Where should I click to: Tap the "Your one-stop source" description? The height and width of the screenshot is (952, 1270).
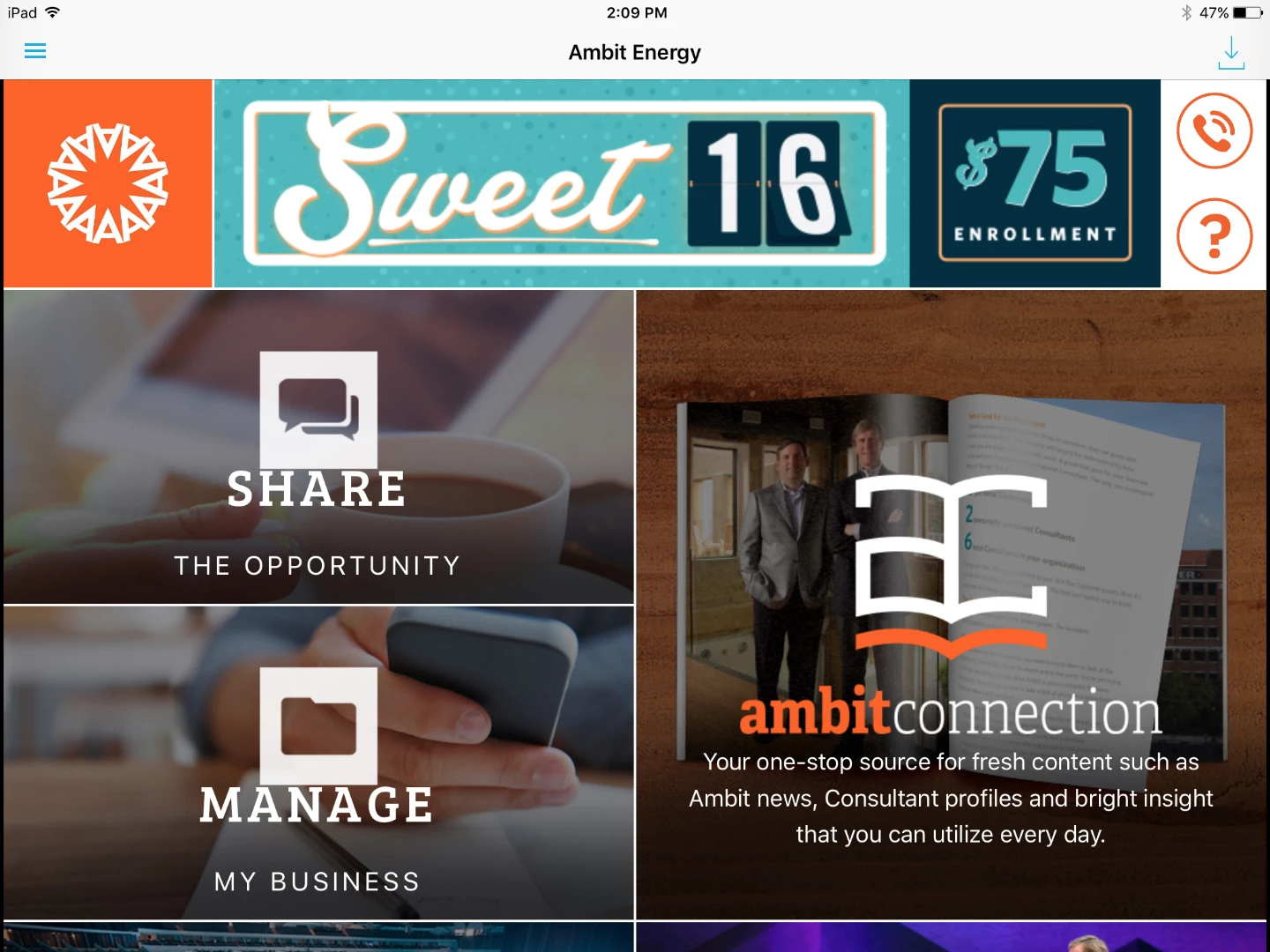pyautogui.click(x=951, y=798)
